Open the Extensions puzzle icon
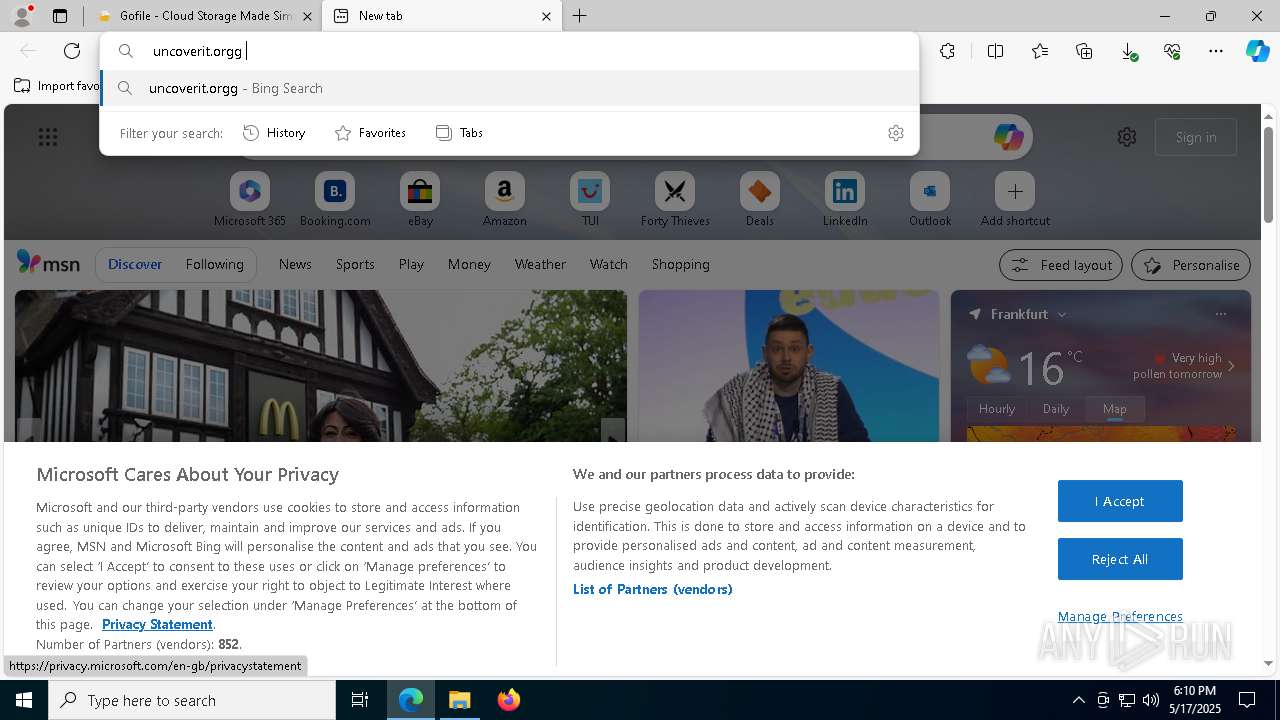This screenshot has height=720, width=1280. tap(947, 51)
